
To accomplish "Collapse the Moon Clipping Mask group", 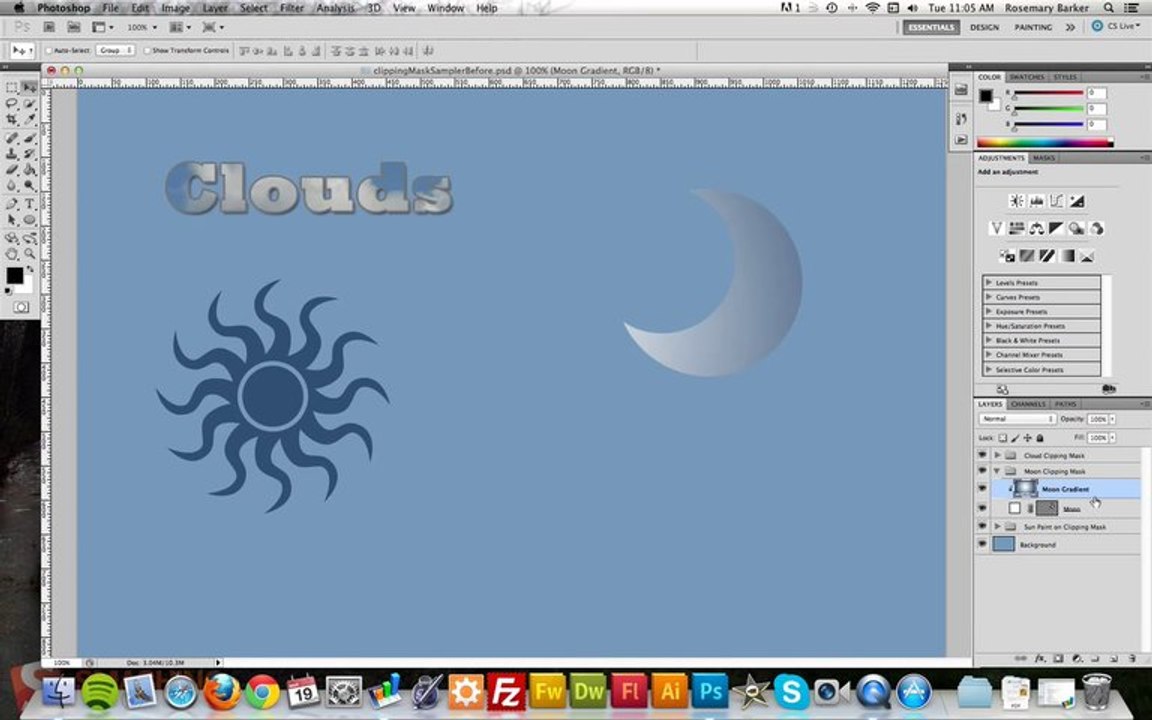I will point(997,471).
